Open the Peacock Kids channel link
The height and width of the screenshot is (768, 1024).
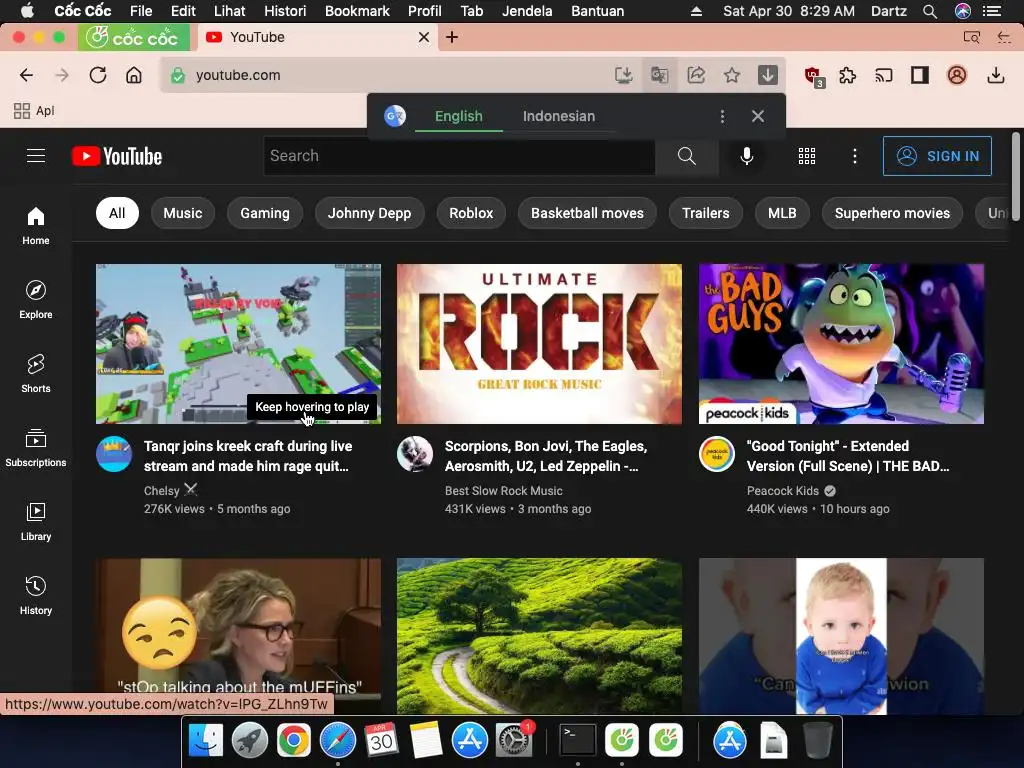pos(783,490)
